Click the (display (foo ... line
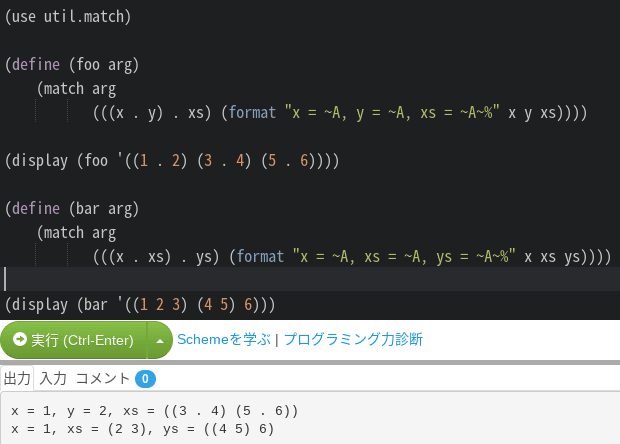The width and height of the screenshot is (620, 444). click(172, 161)
